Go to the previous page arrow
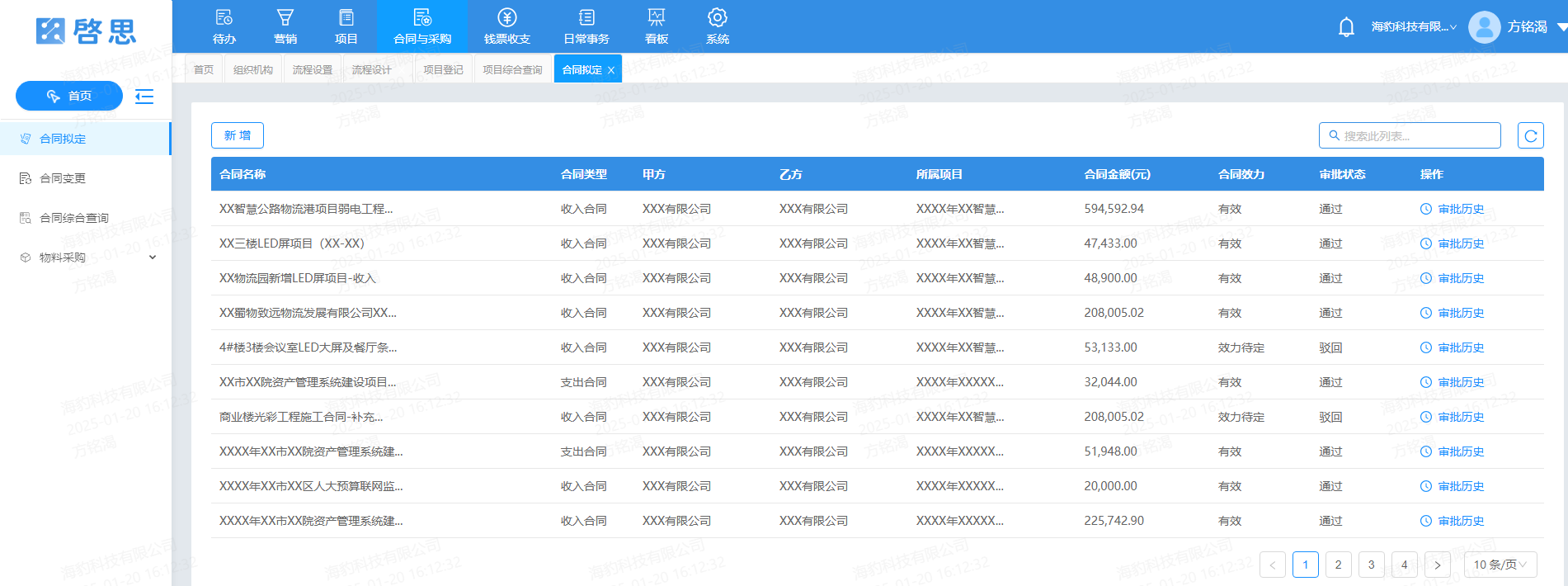Screen dimensions: 1568x586 coord(1273,565)
